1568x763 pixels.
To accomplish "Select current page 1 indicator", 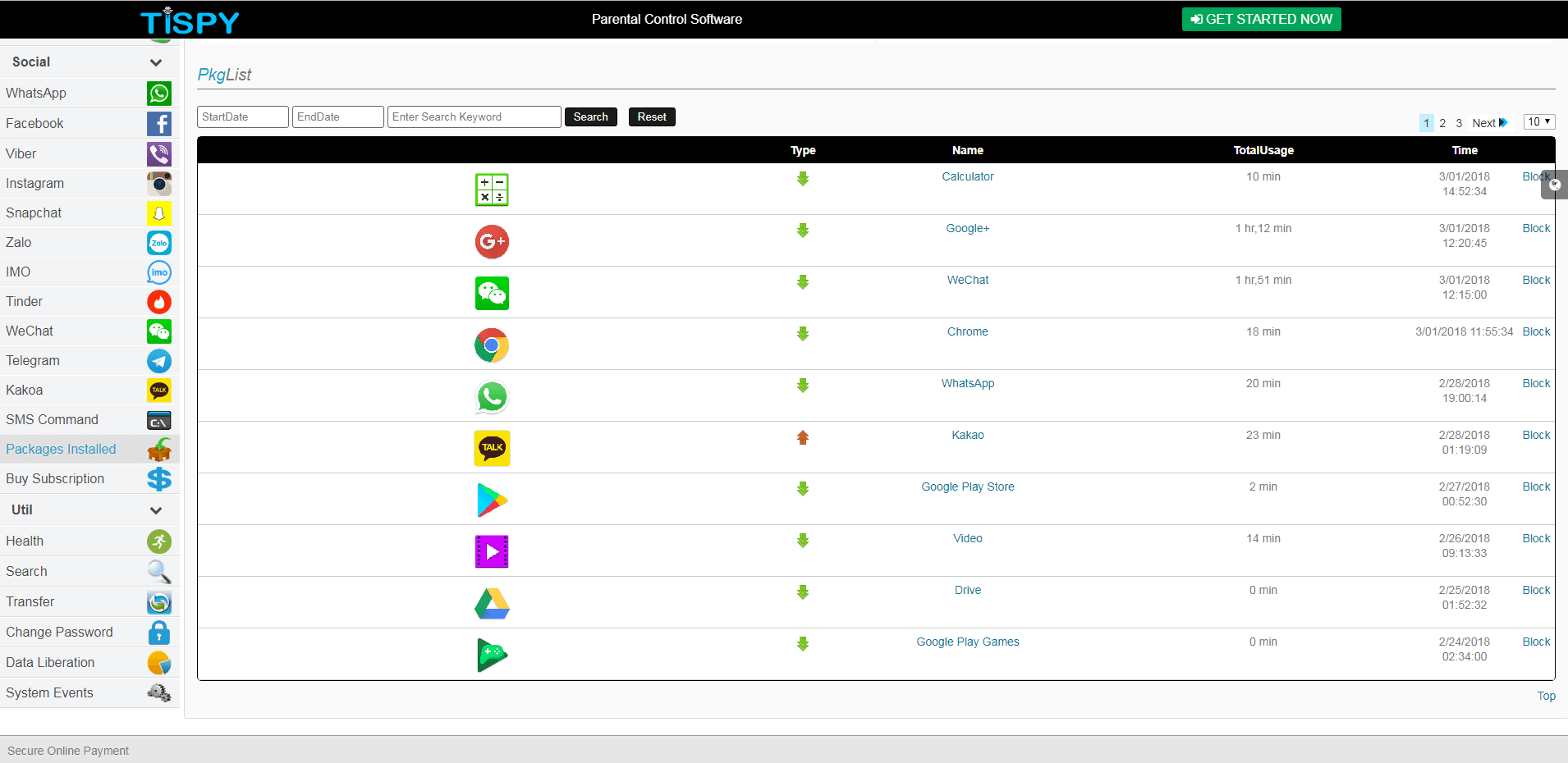I will tap(1427, 123).
